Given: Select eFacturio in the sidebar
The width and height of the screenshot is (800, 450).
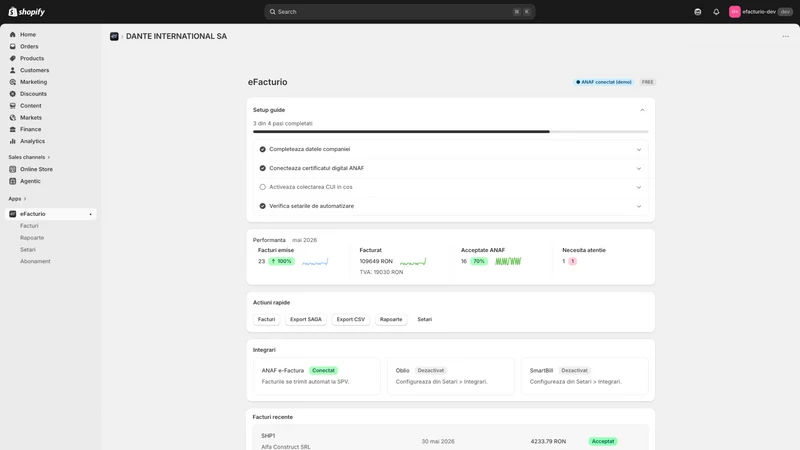Looking at the screenshot, I should 51,214.
